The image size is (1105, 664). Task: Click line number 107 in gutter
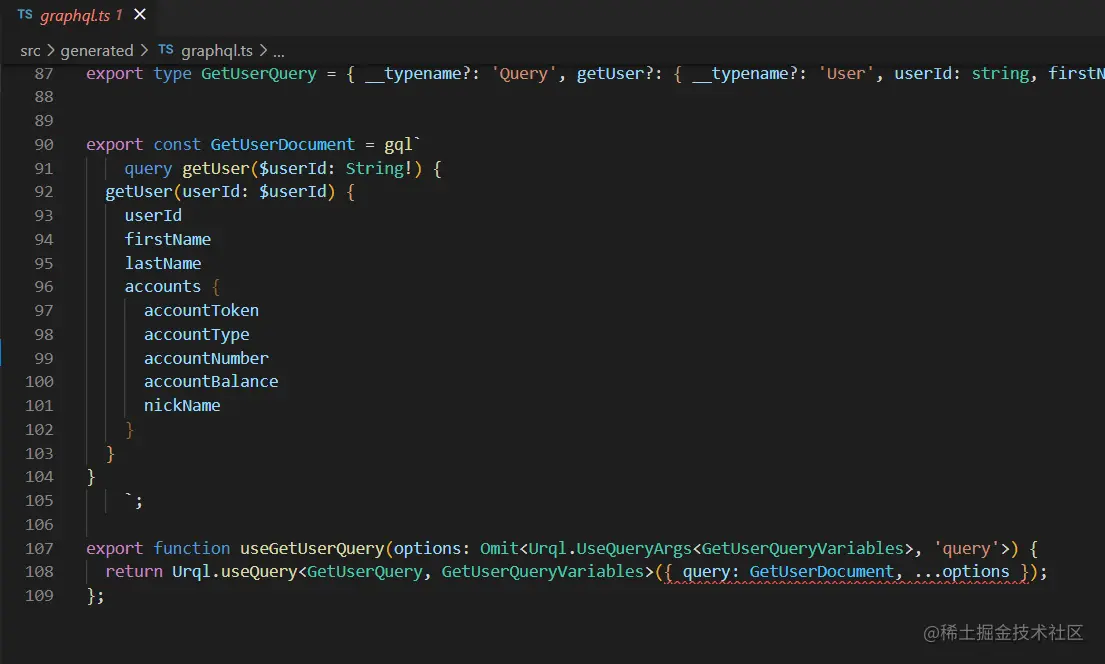tap(39, 549)
